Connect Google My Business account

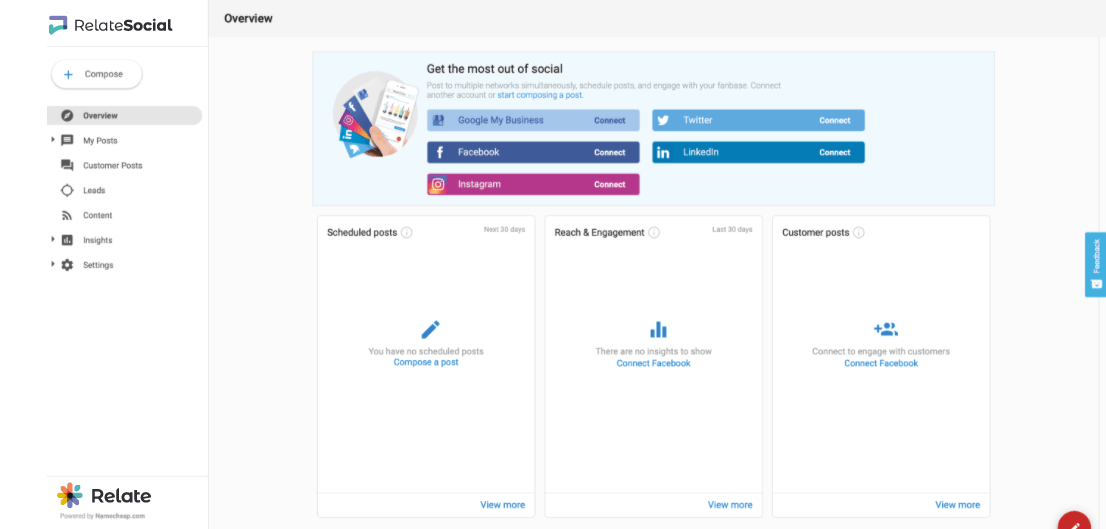point(609,121)
